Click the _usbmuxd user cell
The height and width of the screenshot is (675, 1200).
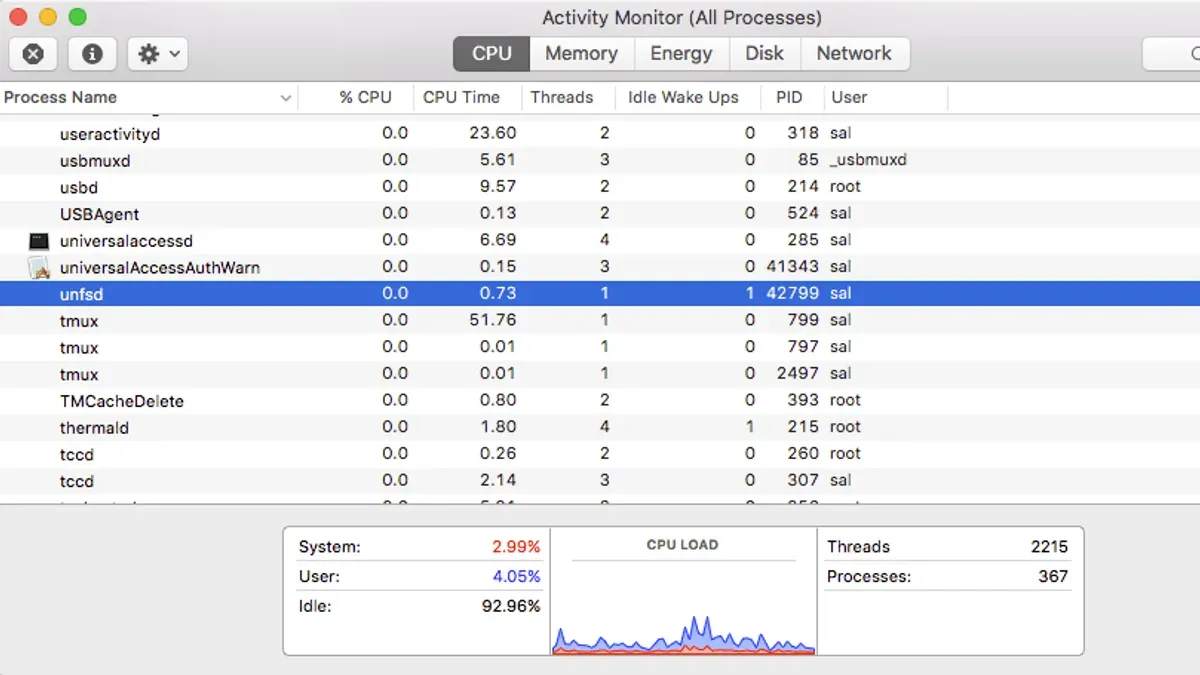pyautogui.click(x=868, y=160)
